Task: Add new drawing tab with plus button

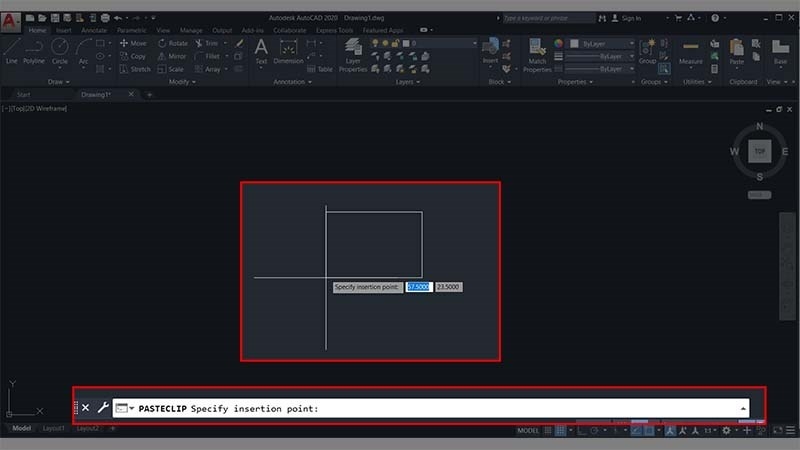Action: 149,94
